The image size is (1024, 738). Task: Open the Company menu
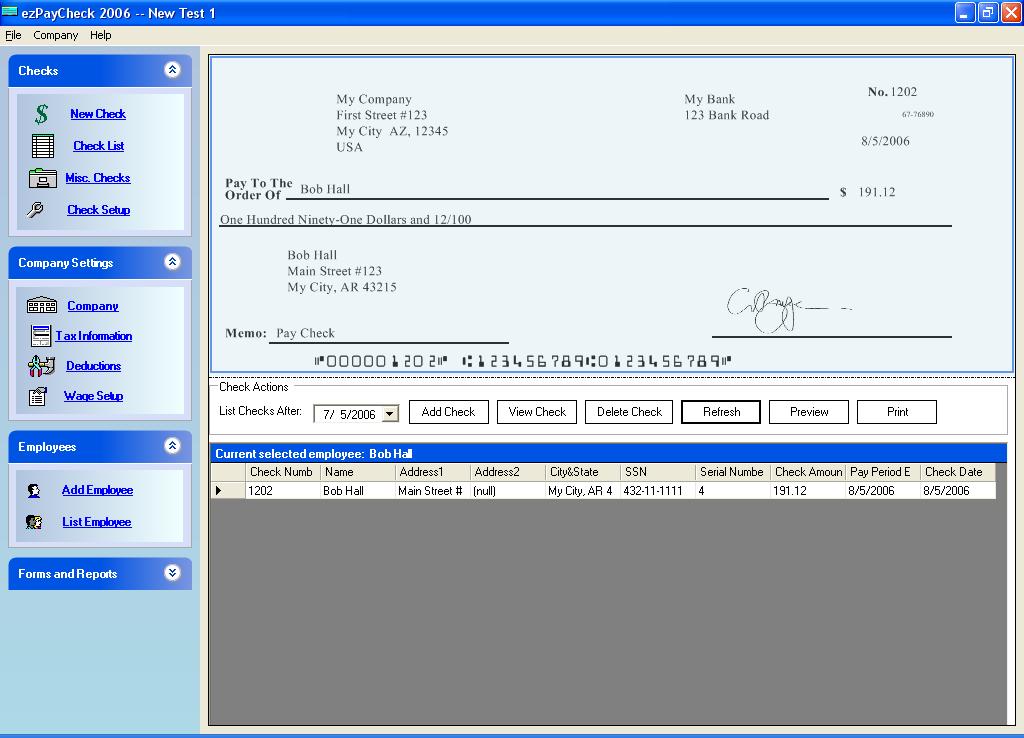point(55,35)
